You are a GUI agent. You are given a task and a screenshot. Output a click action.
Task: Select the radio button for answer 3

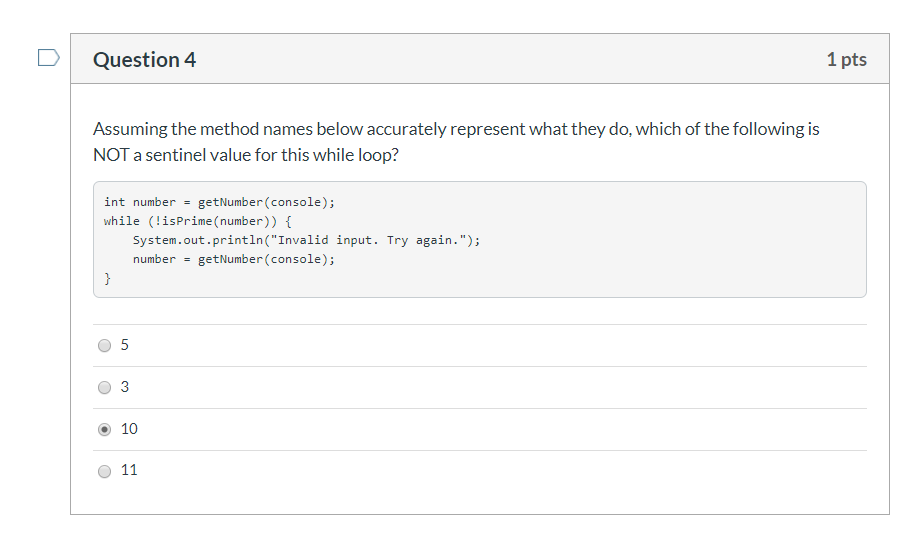coord(105,388)
